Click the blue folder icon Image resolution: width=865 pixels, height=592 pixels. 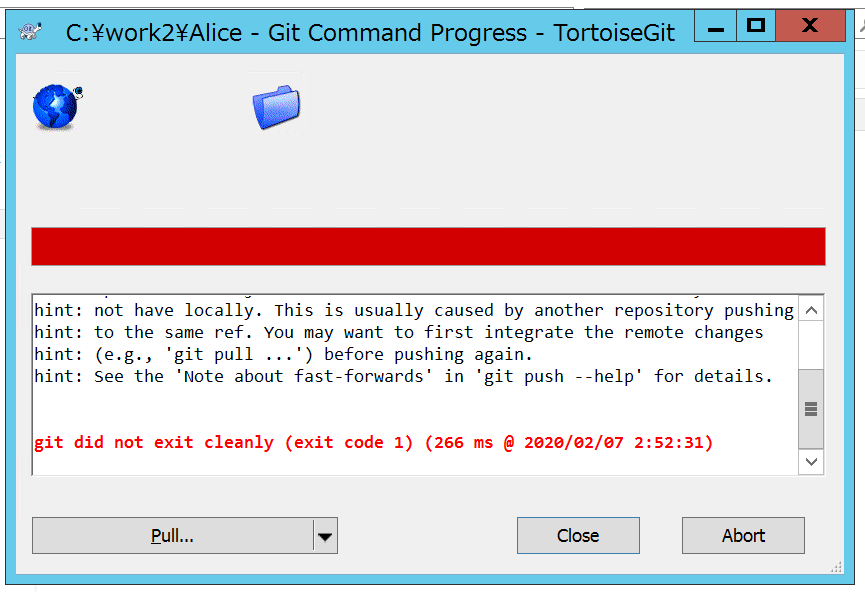[276, 106]
